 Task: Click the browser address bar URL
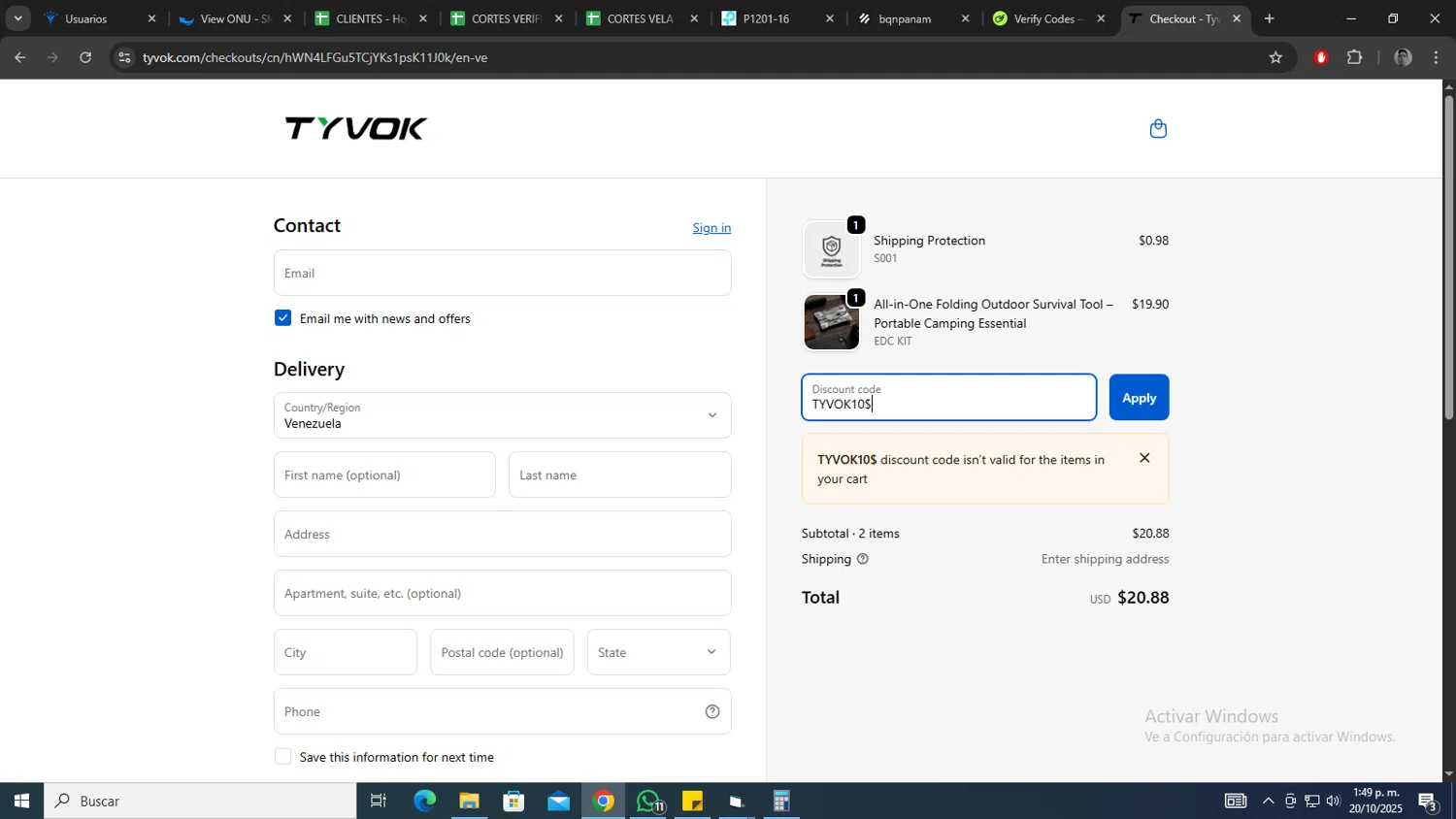coord(314,57)
